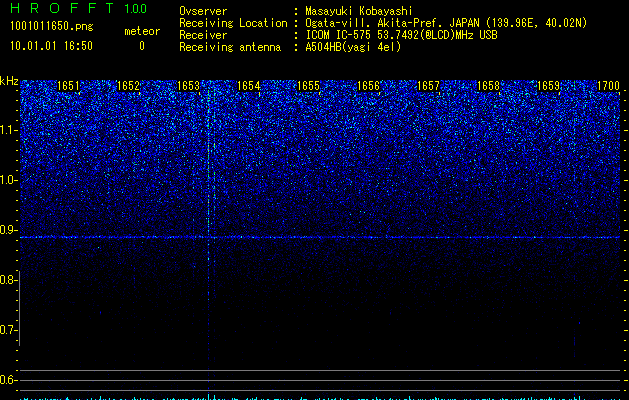
Task: Click the date stamp 10.01.01 16:50
Action: click(51, 46)
